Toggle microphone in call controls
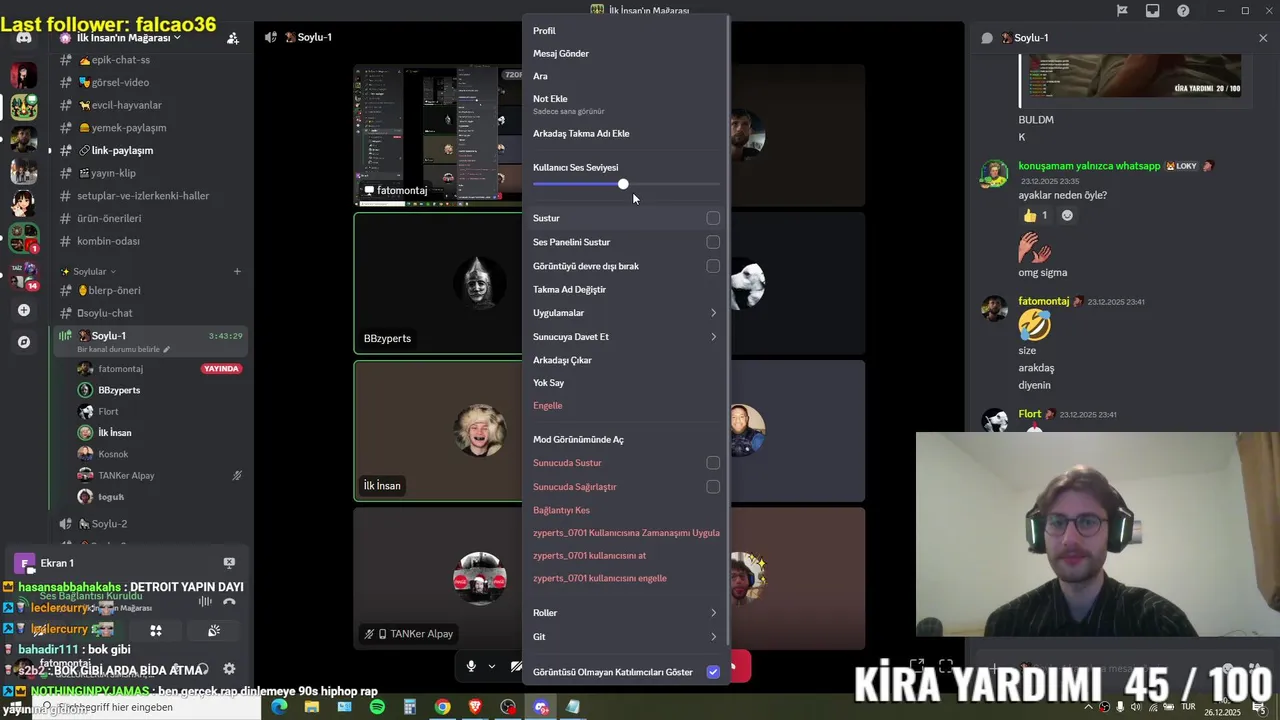This screenshot has width=1280, height=720. pyautogui.click(x=471, y=666)
